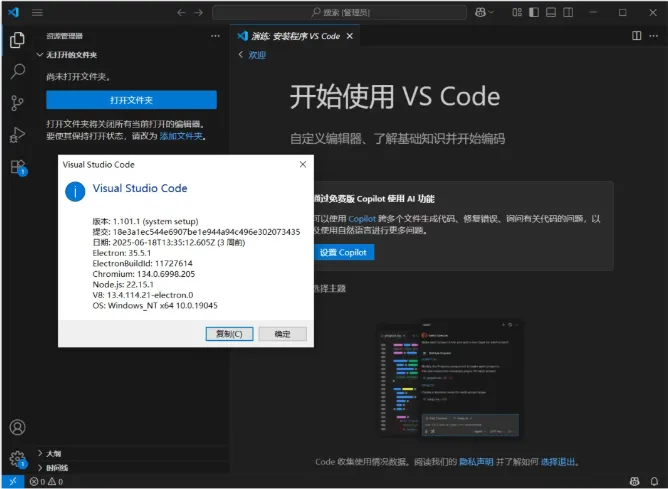Open the Extensions view
Screen dimensions: 668x489
pyautogui.click(x=18, y=167)
